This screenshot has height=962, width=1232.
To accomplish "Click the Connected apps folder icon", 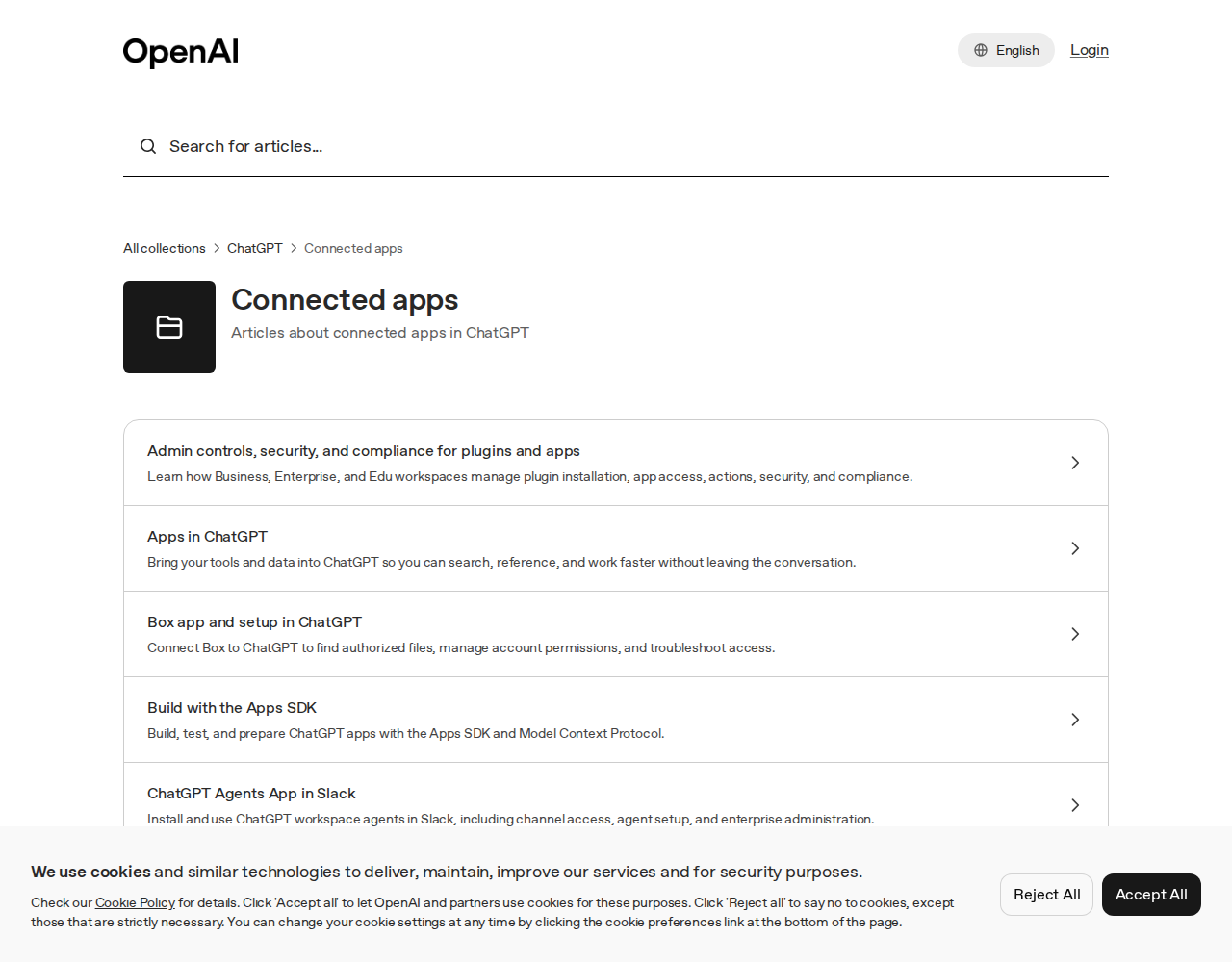I will coord(169,327).
